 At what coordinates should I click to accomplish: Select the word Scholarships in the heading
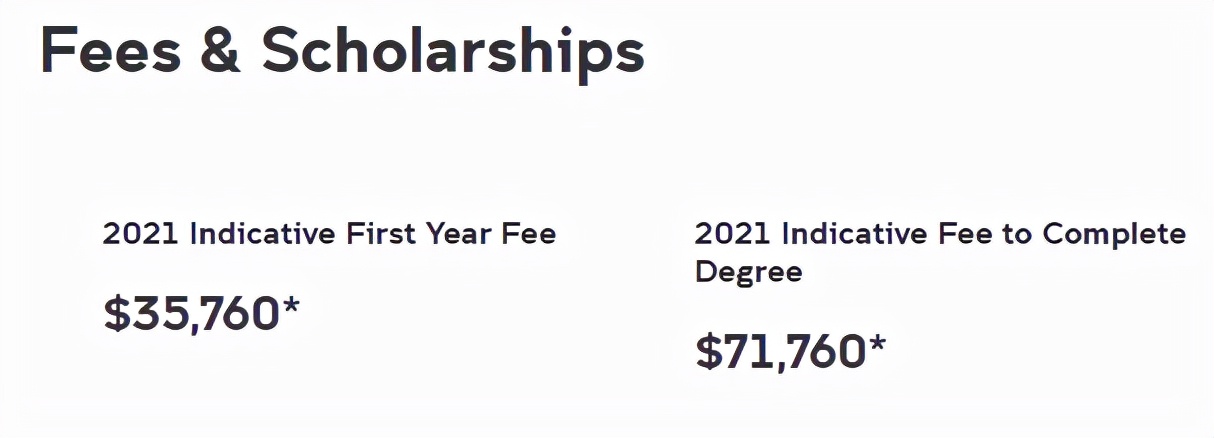[x=453, y=52]
